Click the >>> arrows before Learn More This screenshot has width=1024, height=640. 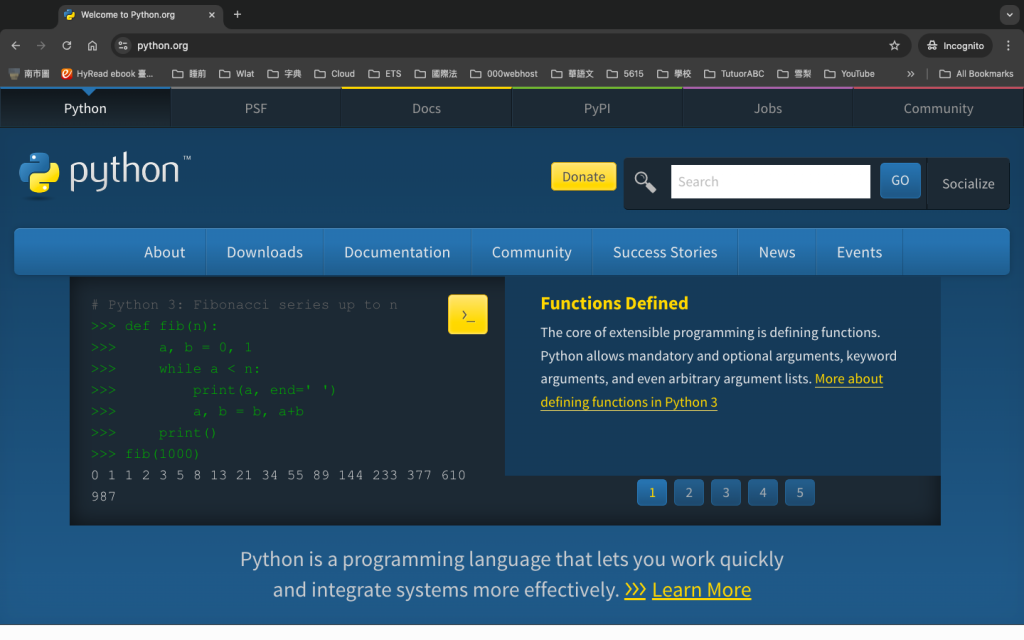[x=635, y=590]
